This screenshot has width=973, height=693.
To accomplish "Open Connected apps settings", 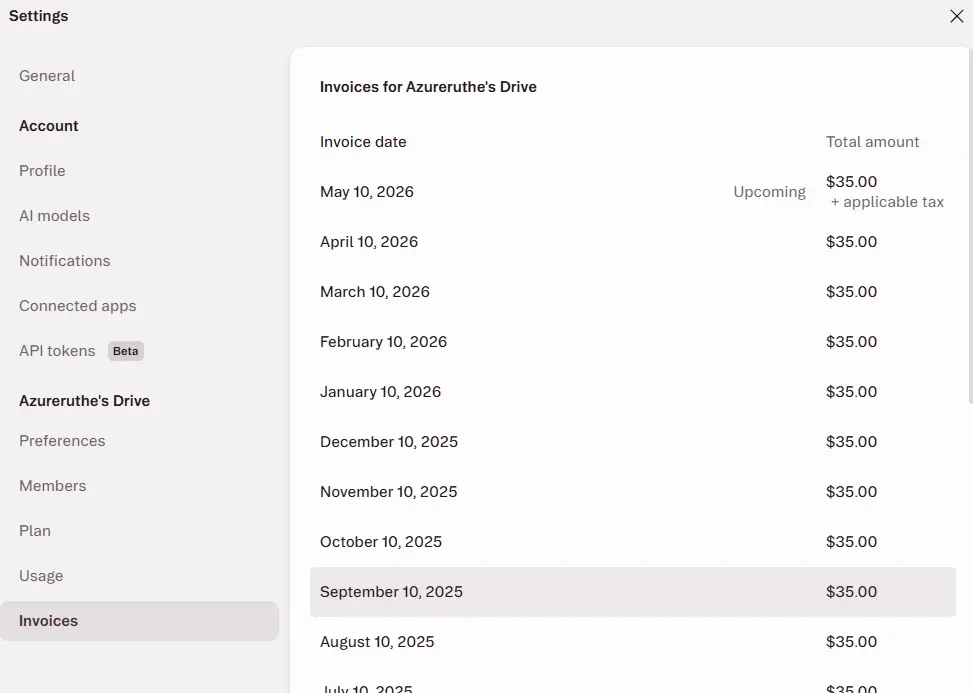I will click(78, 306).
